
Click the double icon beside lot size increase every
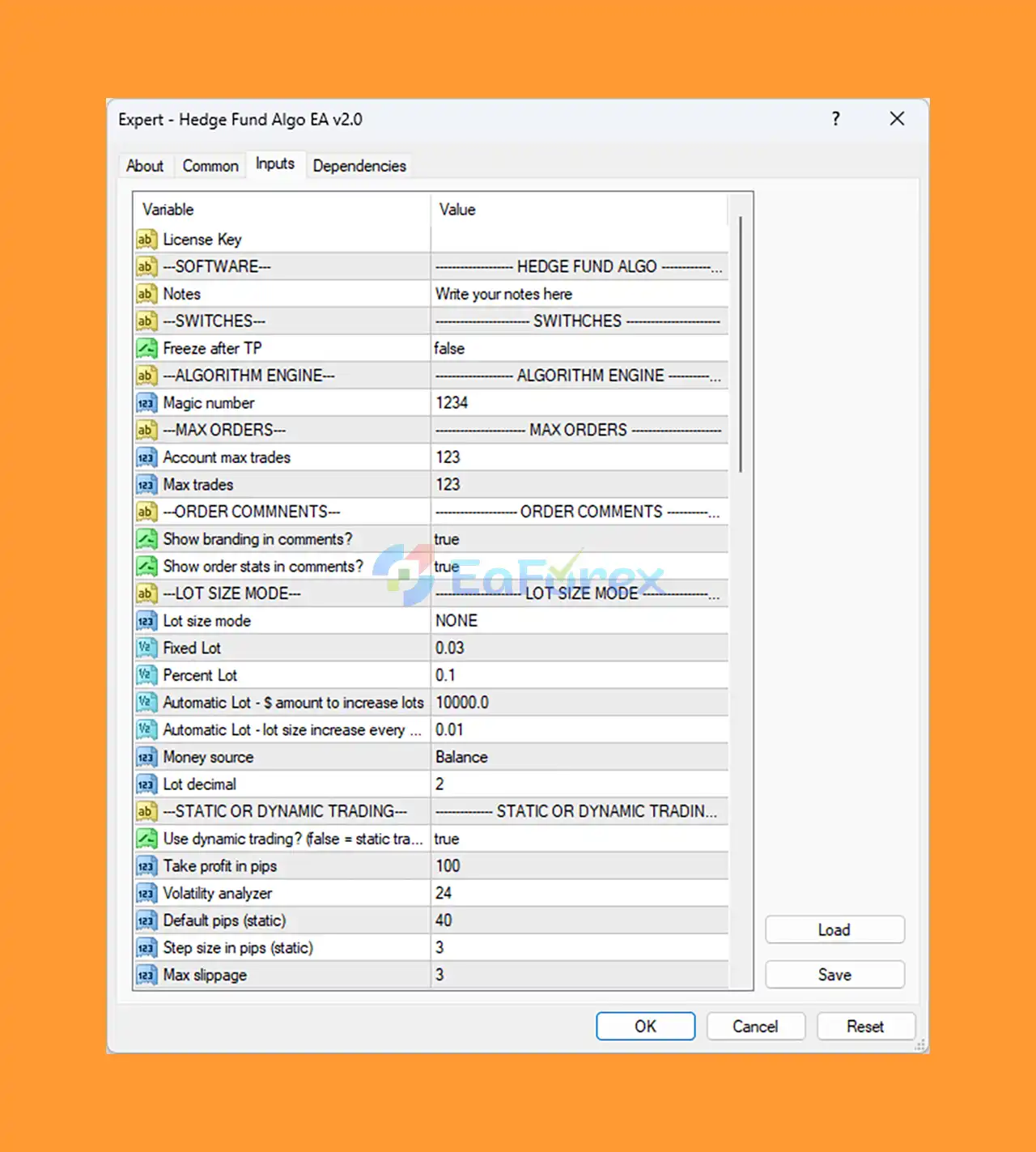(146, 730)
